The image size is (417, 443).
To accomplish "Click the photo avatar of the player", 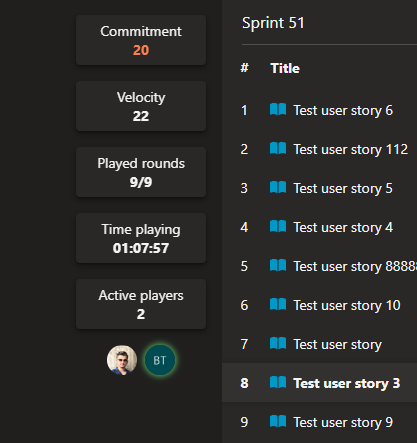I will point(122,360).
